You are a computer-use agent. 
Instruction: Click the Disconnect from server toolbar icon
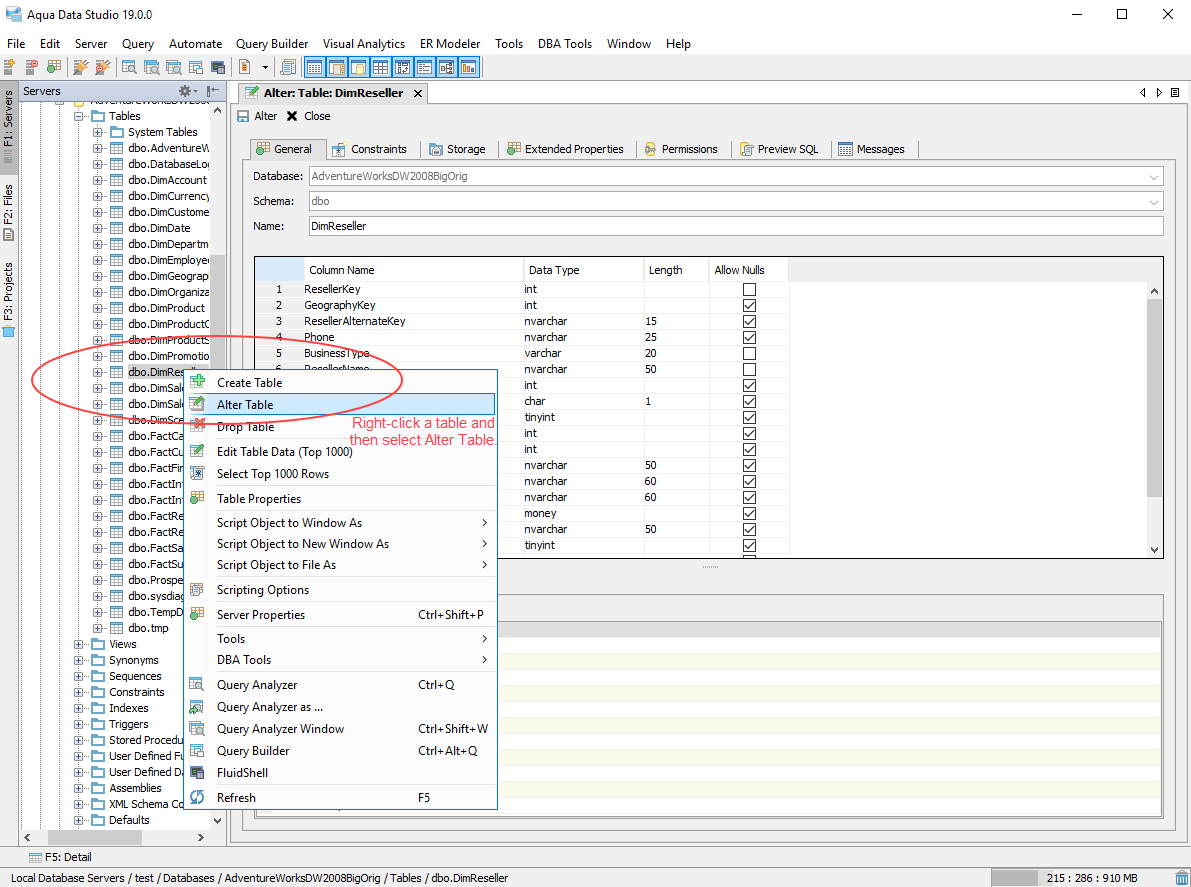click(103, 67)
